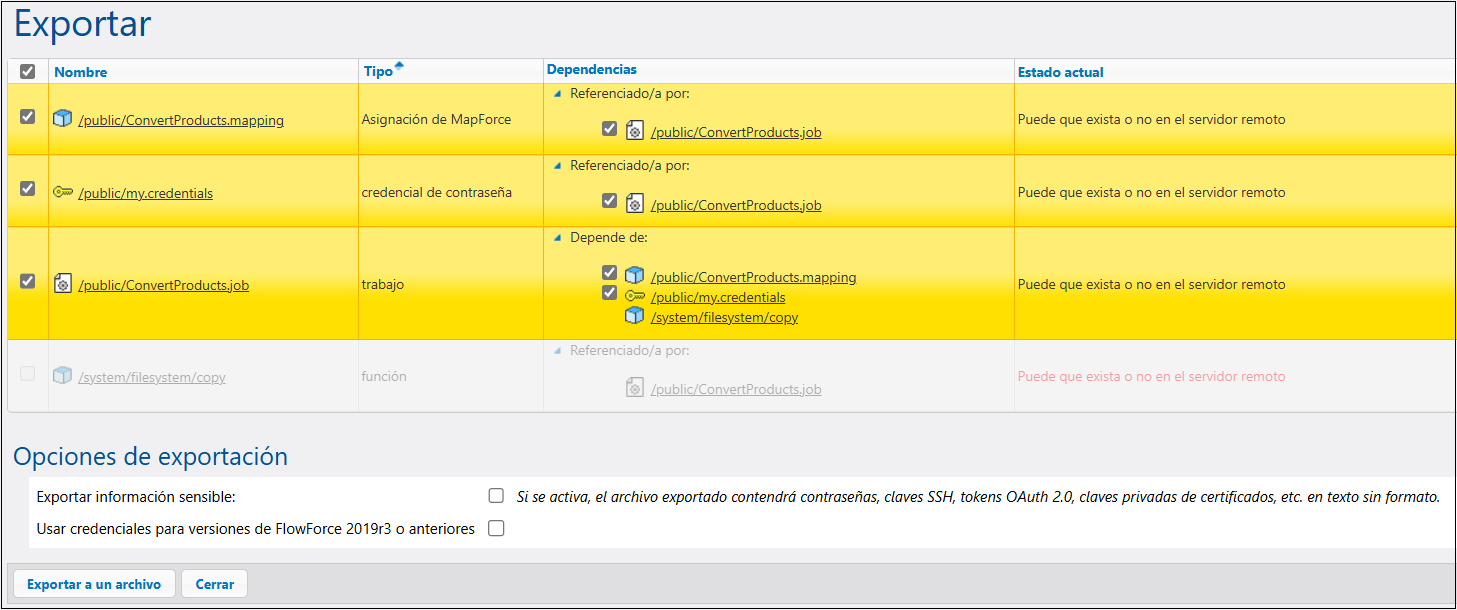Uncheck the my.credentials row checkbox
The width and height of the screenshot is (1457, 610).
point(28,189)
